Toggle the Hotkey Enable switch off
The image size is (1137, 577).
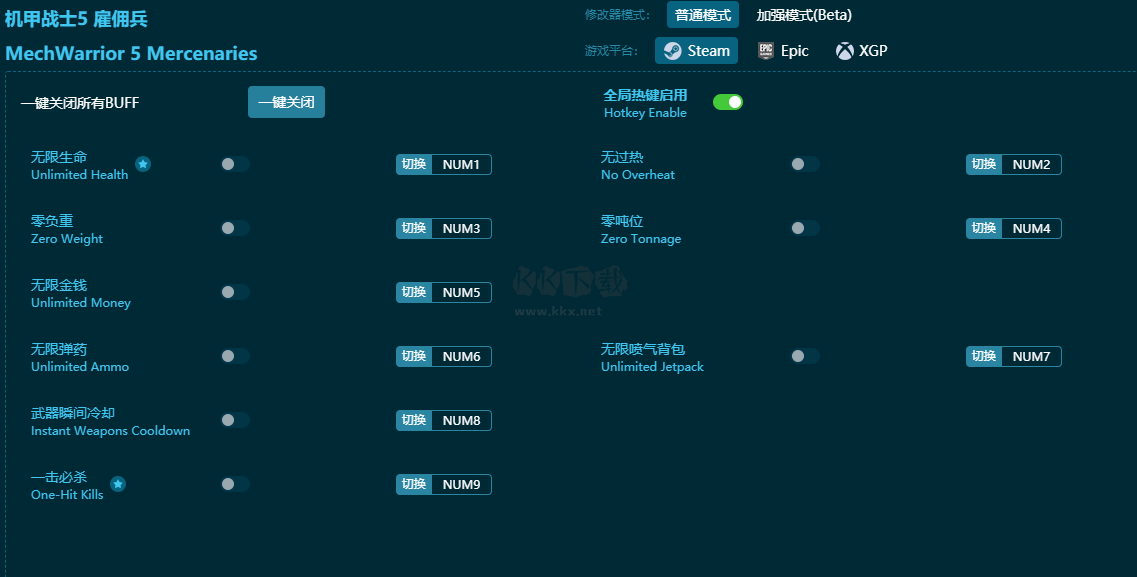click(728, 102)
